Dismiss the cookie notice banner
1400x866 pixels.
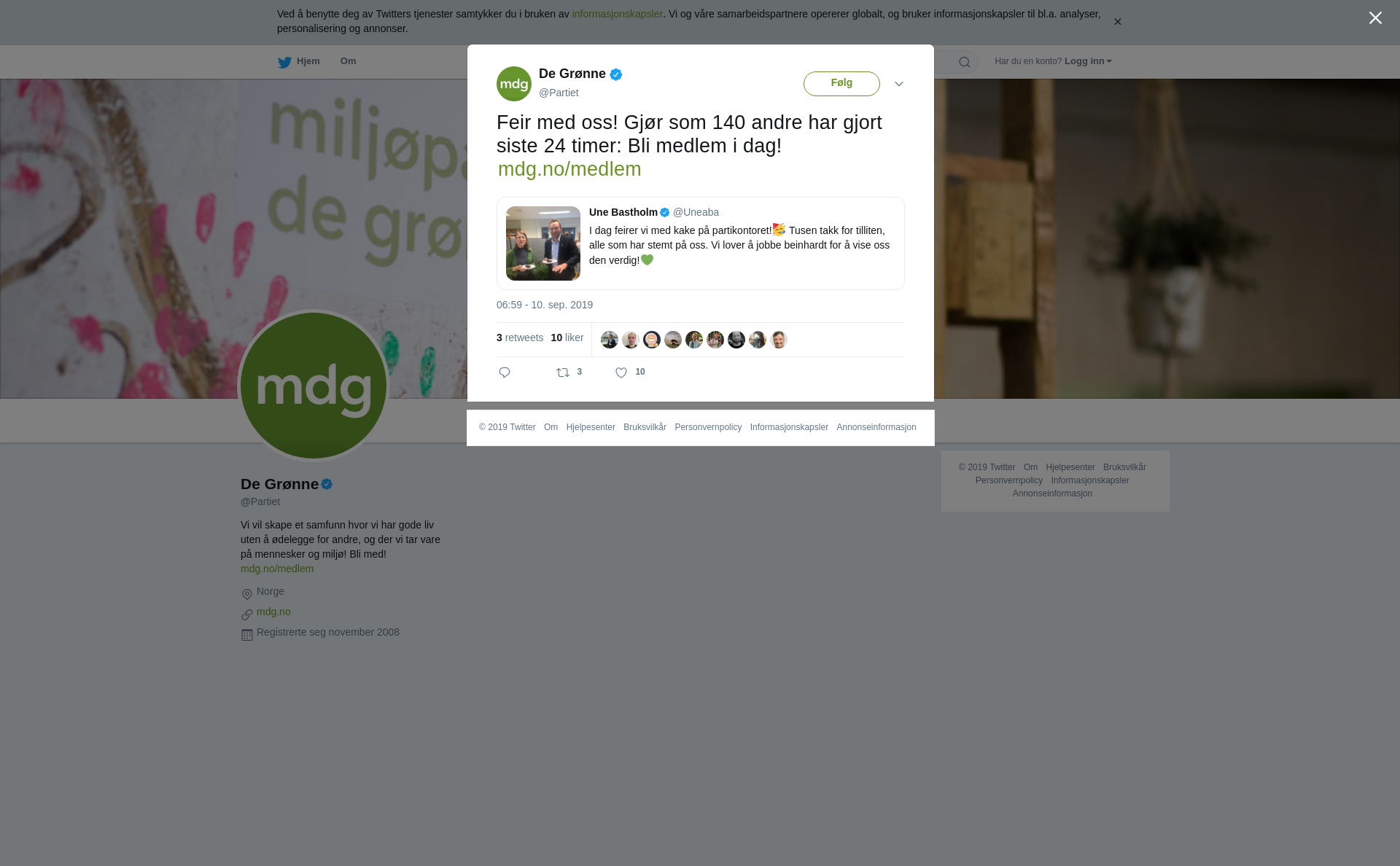tap(1117, 22)
